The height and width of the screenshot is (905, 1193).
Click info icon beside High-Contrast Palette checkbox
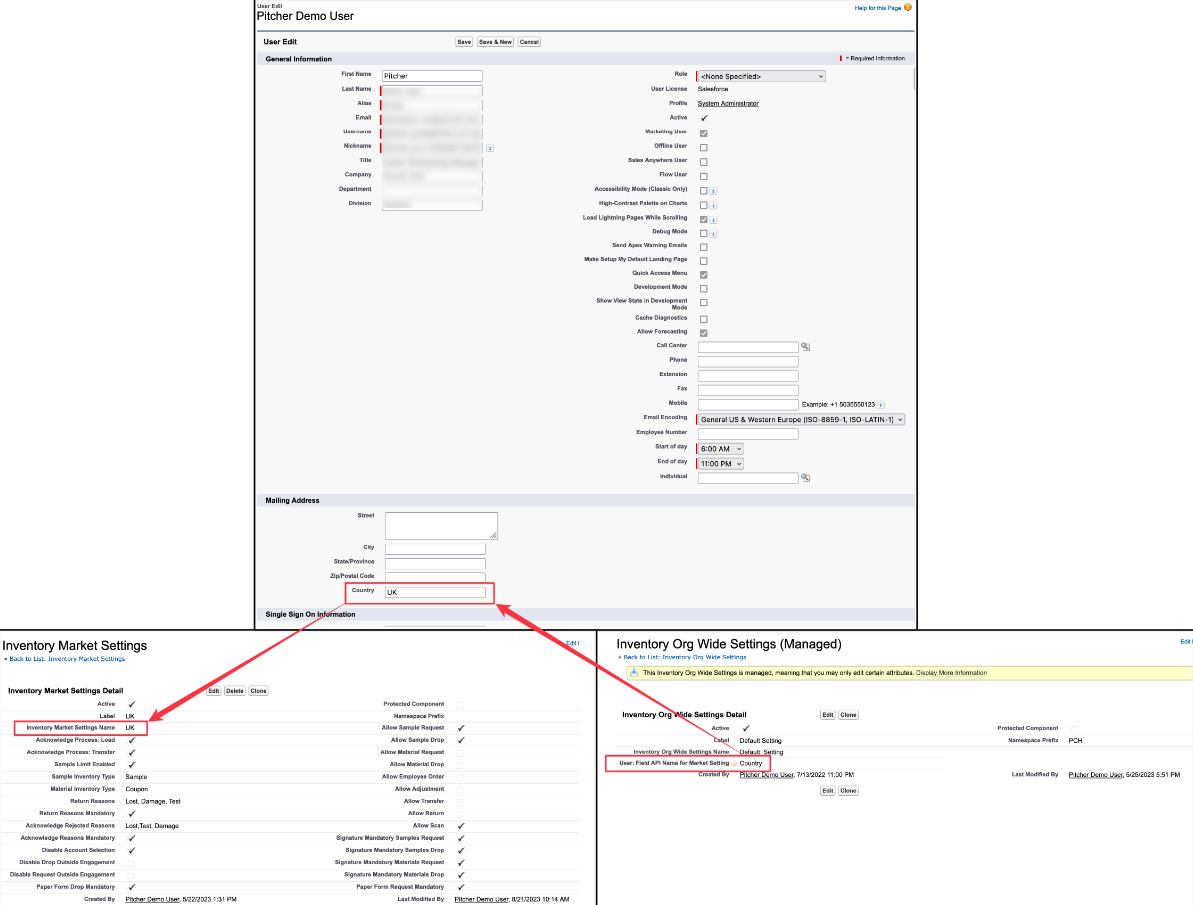pyautogui.click(x=714, y=205)
